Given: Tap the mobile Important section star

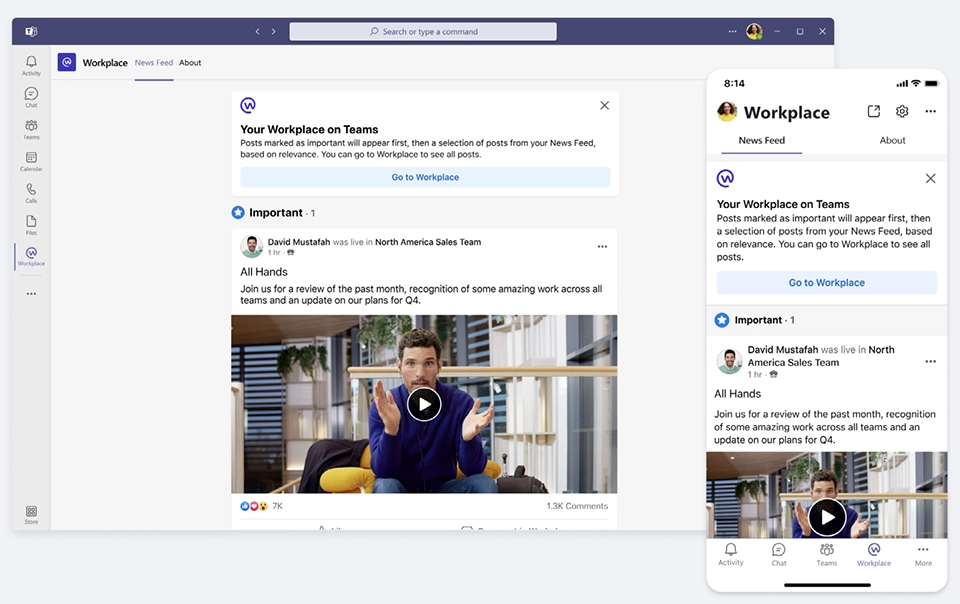Looking at the screenshot, I should point(722,320).
